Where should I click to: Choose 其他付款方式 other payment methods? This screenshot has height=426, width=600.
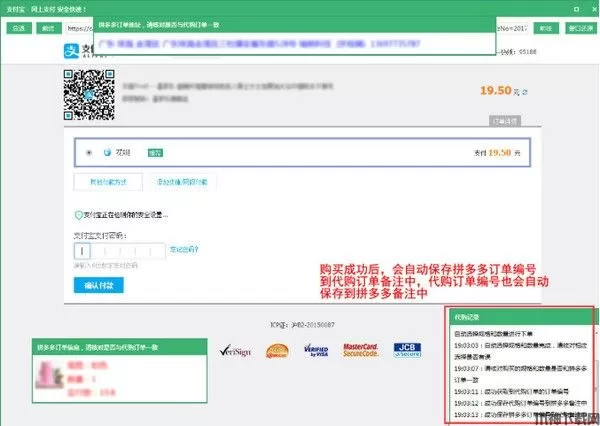(x=108, y=182)
